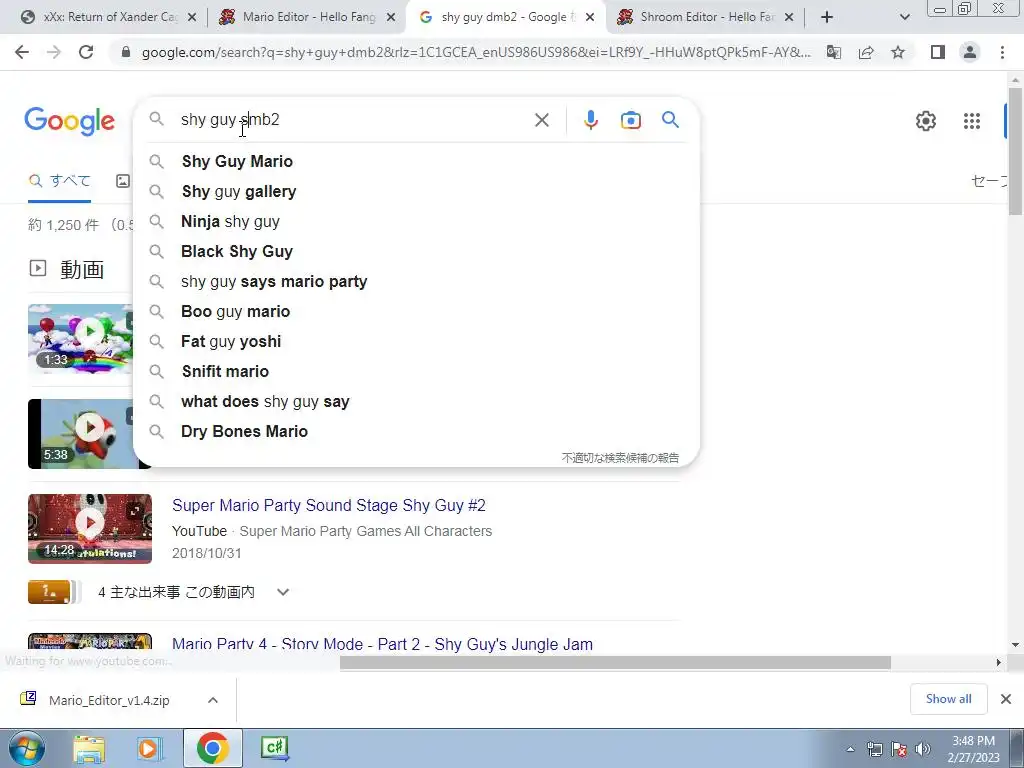Open Windows Start menu
The height and width of the screenshot is (768, 1024).
(x=26, y=748)
